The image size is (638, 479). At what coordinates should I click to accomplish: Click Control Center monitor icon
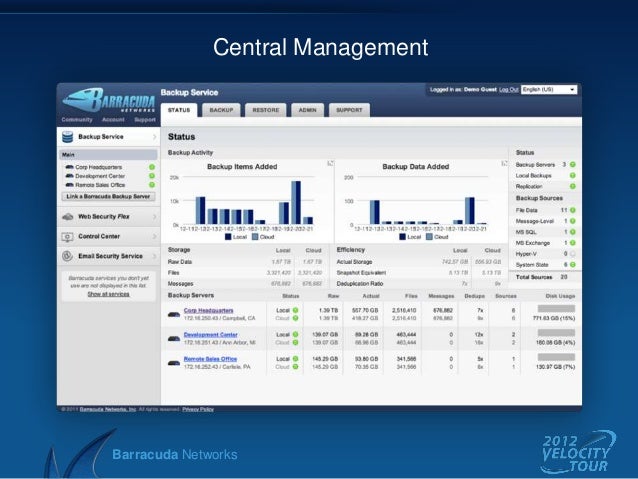68,237
